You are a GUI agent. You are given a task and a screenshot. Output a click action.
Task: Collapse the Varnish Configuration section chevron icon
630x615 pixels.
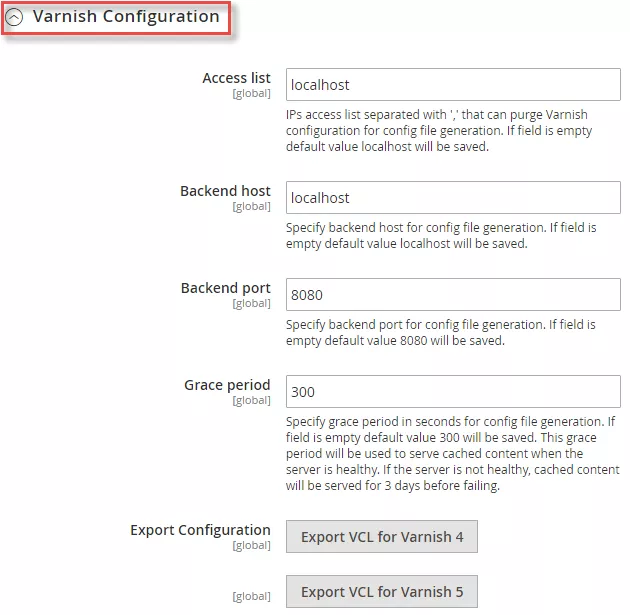coord(15,17)
